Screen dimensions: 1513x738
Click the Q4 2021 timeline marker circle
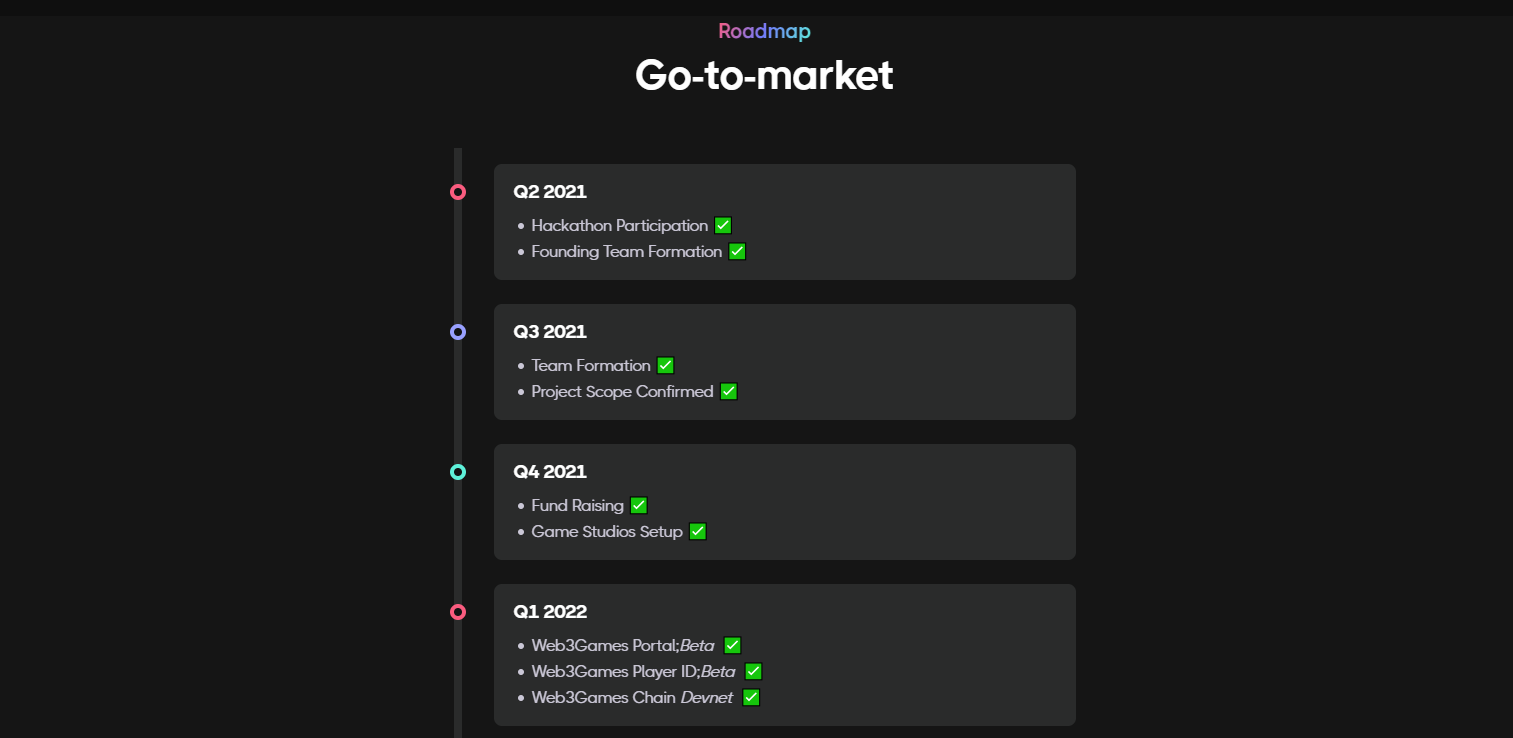(458, 472)
